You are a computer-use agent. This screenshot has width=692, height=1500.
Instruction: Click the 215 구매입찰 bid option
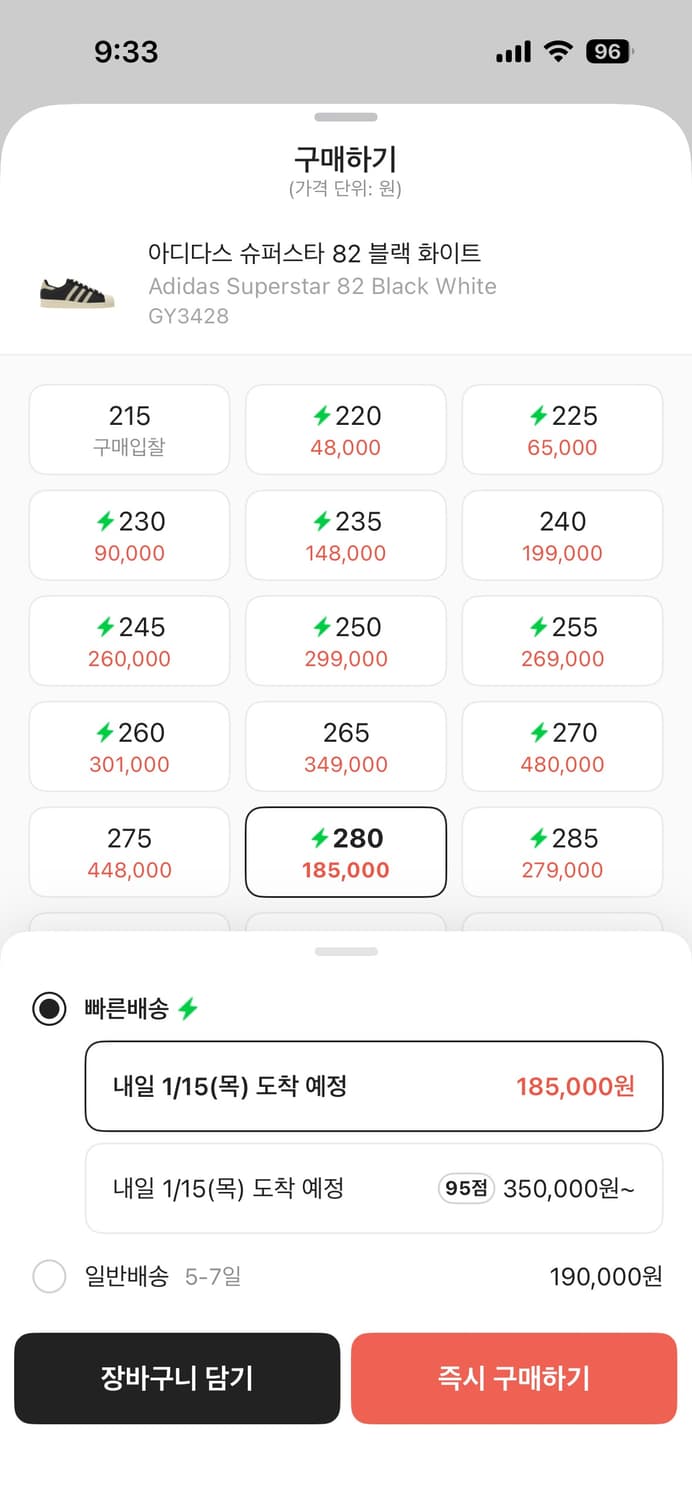coord(129,429)
